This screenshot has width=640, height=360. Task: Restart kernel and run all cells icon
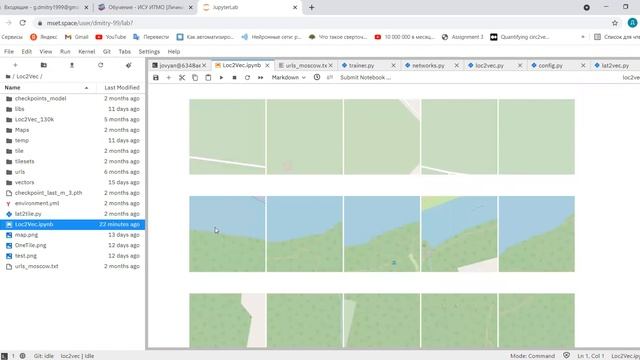pyautogui.click(x=260, y=78)
